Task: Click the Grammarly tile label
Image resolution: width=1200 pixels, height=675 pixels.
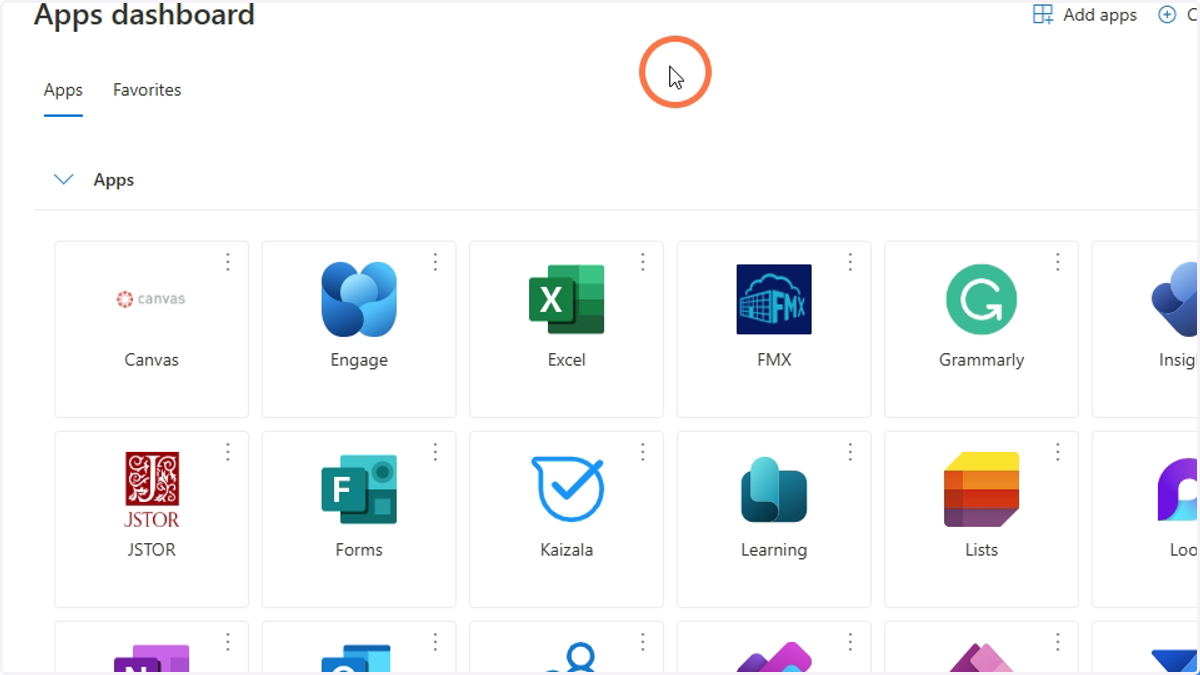Action: [981, 360]
